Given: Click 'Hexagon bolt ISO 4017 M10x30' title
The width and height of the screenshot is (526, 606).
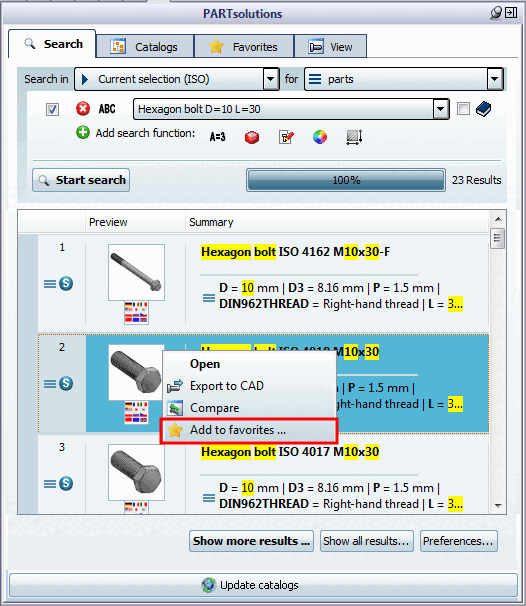Looking at the screenshot, I should pos(290,452).
